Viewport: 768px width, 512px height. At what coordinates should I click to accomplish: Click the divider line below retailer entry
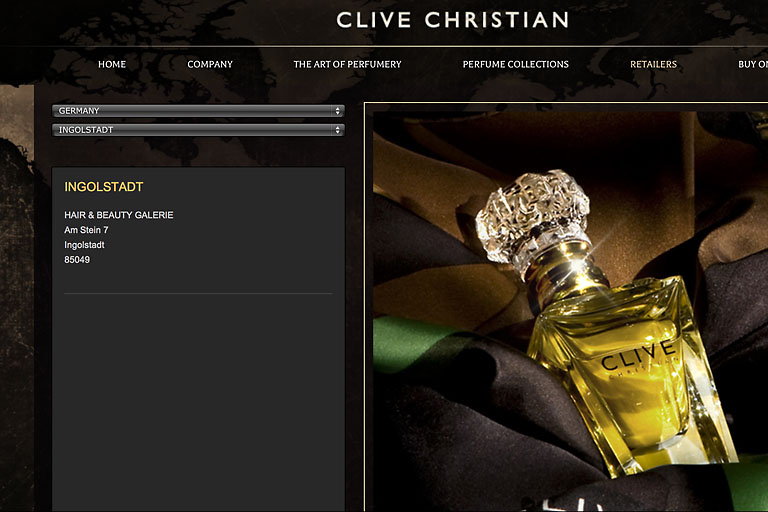click(198, 293)
